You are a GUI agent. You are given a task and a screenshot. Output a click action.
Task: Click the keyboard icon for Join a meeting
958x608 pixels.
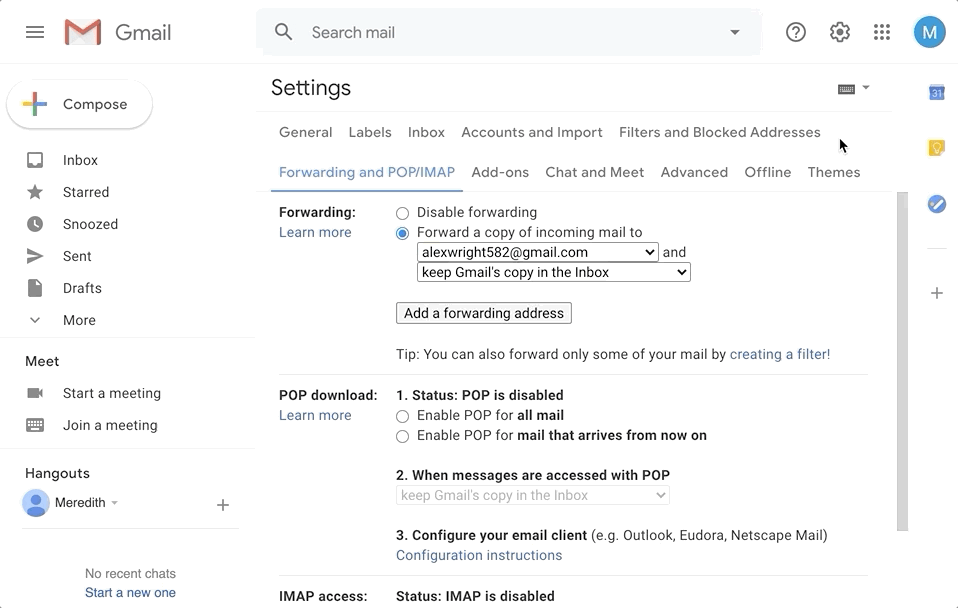click(35, 425)
